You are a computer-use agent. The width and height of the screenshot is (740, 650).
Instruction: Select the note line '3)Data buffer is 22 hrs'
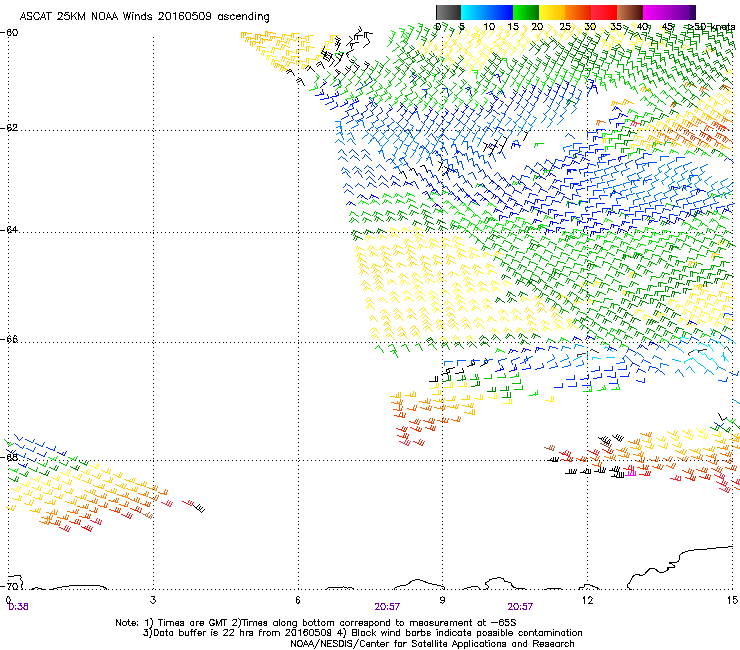pos(362,633)
